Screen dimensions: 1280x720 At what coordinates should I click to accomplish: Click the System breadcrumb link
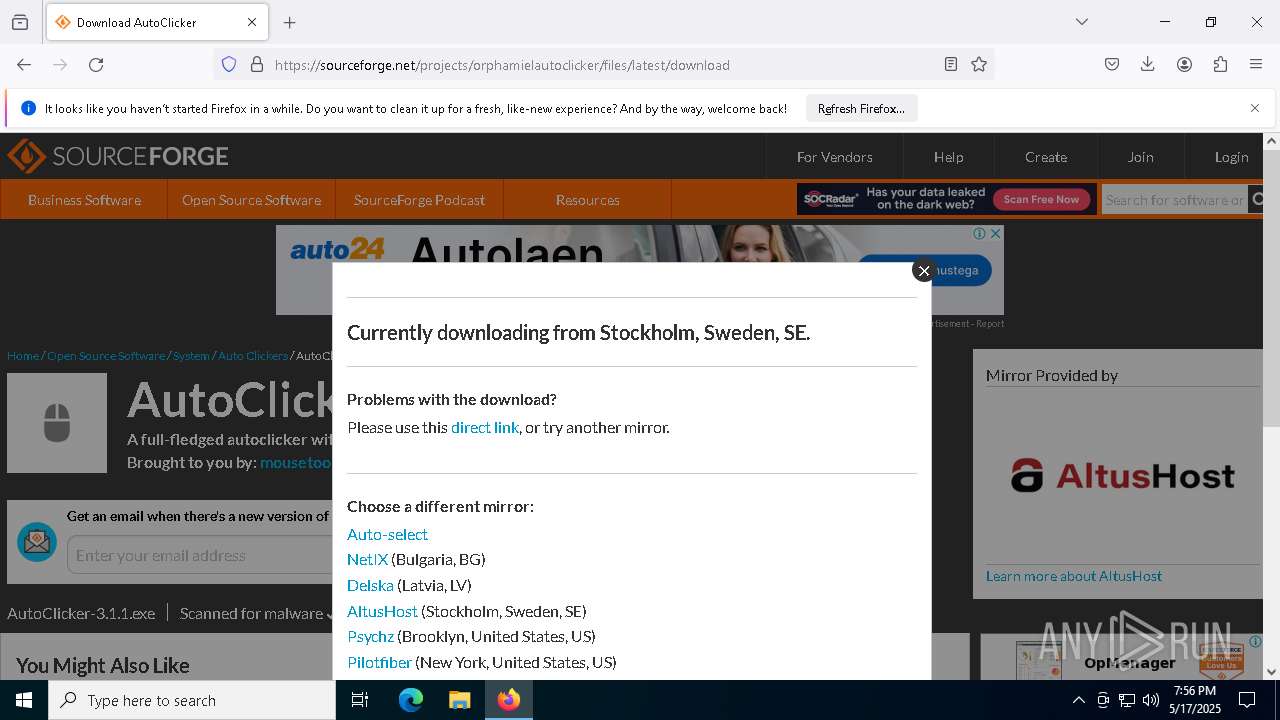(x=191, y=356)
